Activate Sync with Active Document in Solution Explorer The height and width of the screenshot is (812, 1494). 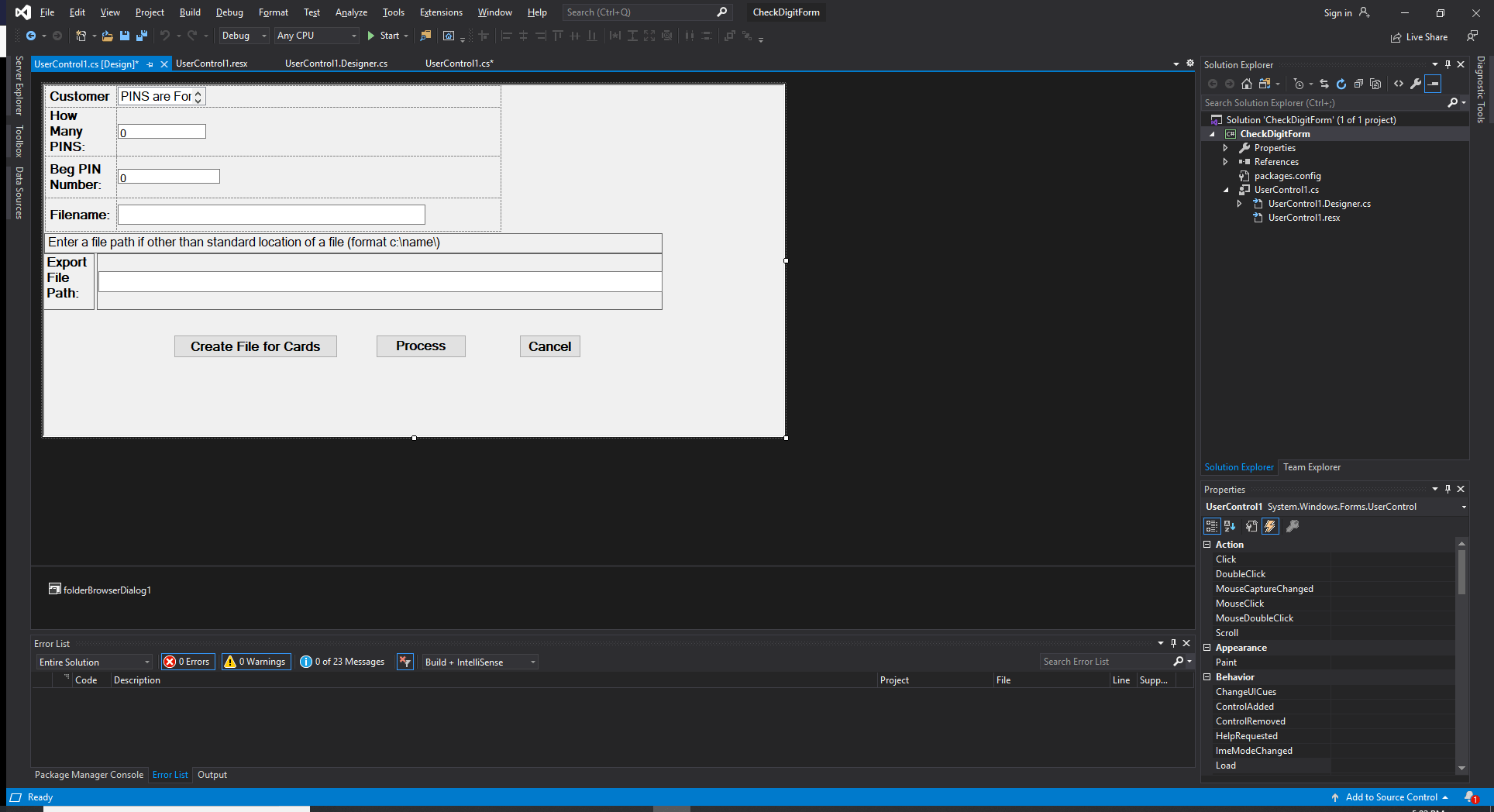pos(1324,84)
